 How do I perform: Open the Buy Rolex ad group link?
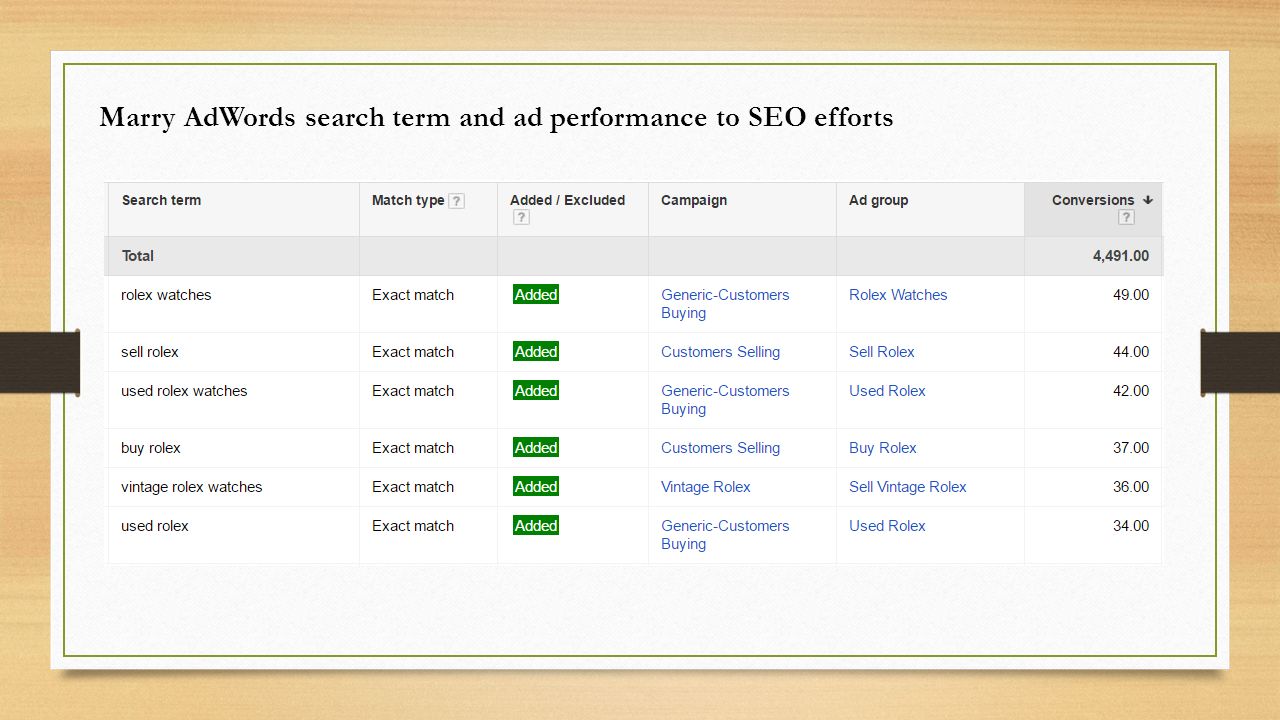[882, 448]
